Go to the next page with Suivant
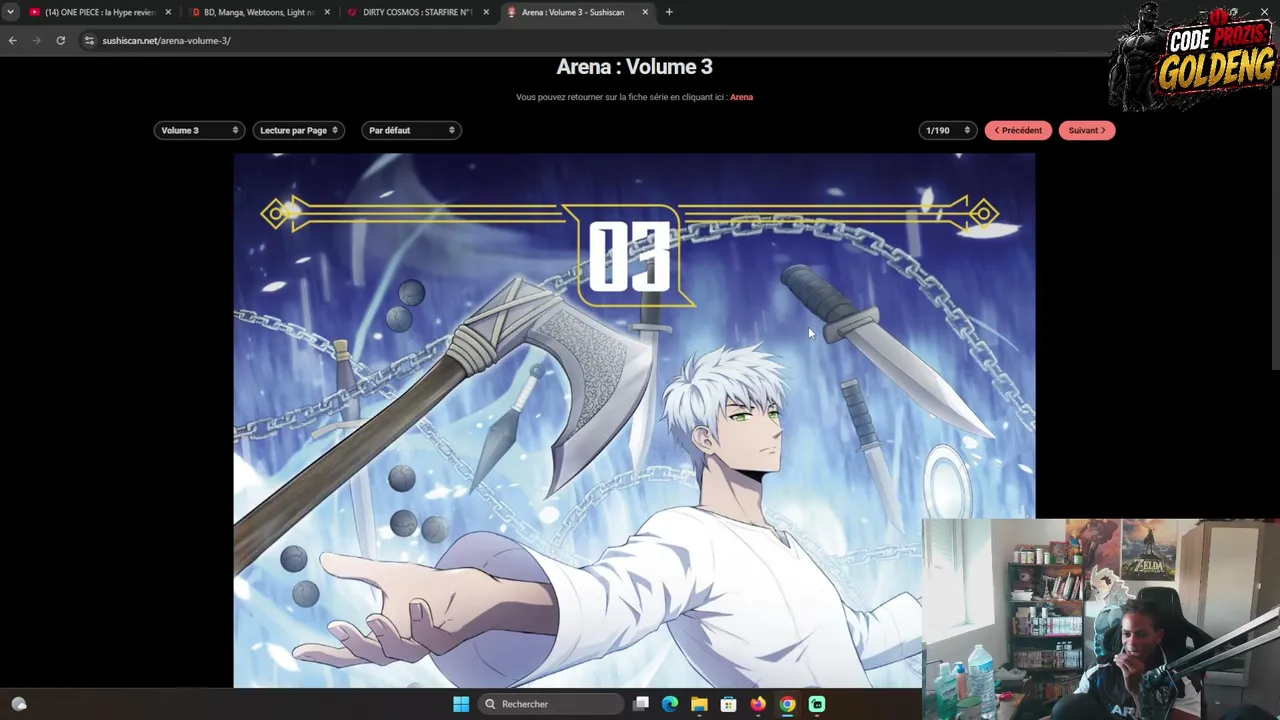The height and width of the screenshot is (720, 1280). click(x=1087, y=130)
